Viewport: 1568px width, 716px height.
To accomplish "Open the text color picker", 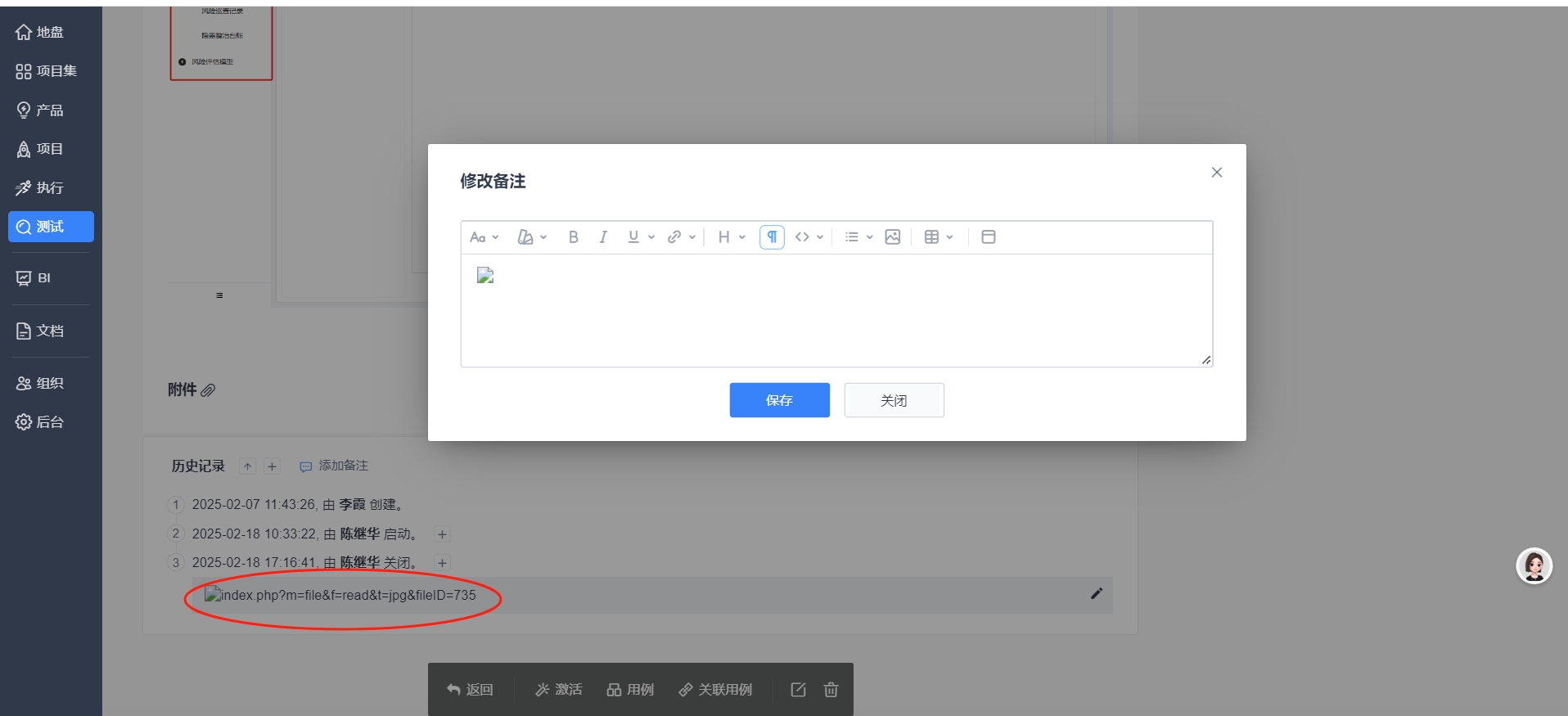I will coord(531,237).
